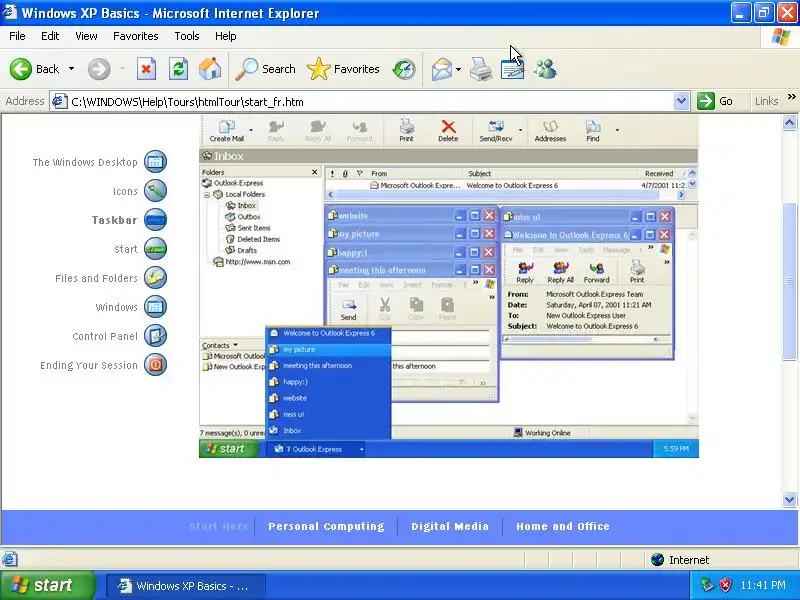Open the Messenger people icon
The image size is (800, 600).
click(x=545, y=69)
